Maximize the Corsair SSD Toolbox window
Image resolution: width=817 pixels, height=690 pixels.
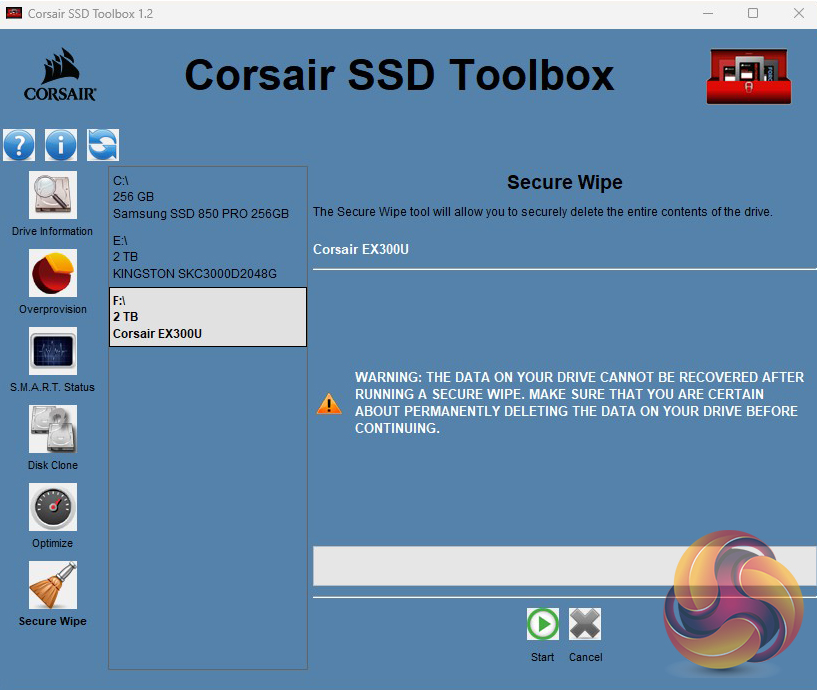(752, 14)
